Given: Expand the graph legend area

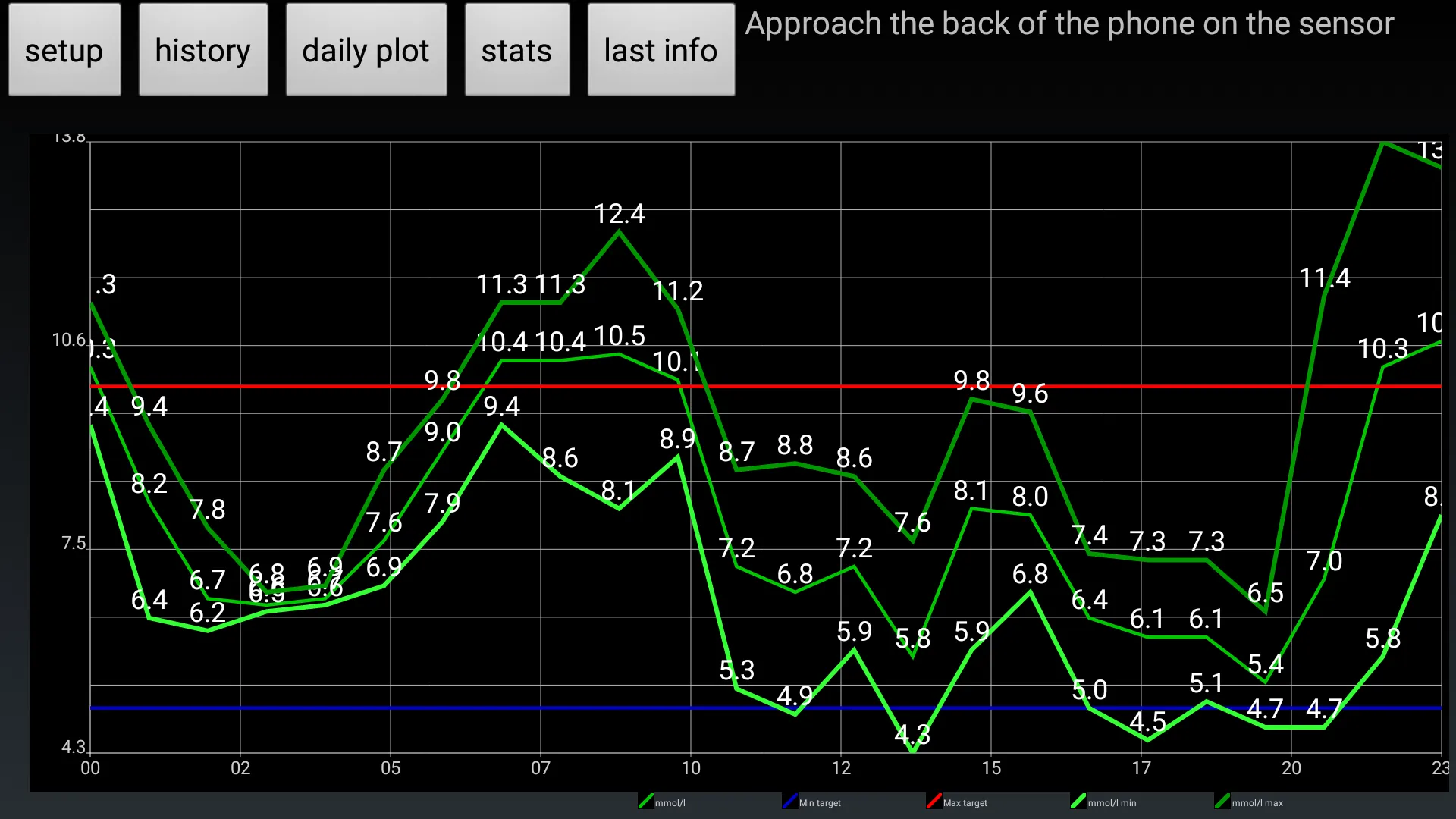Looking at the screenshot, I should click(x=950, y=802).
